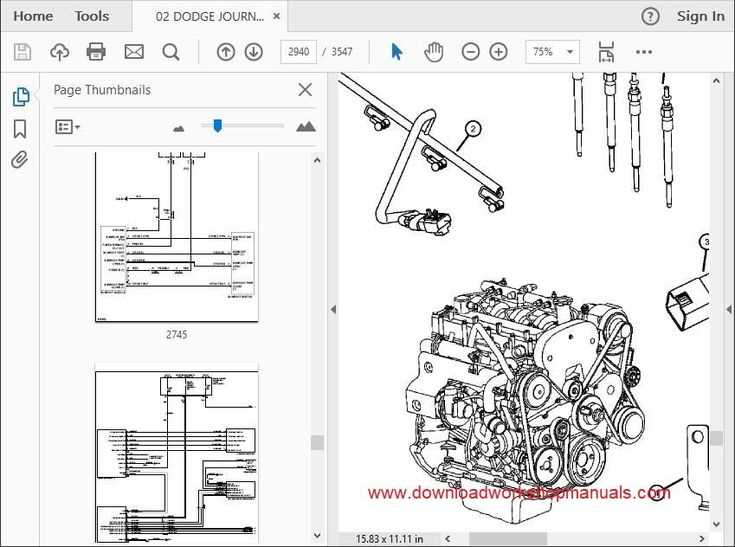
Task: Zoom out with minus icon
Action: tap(470, 52)
